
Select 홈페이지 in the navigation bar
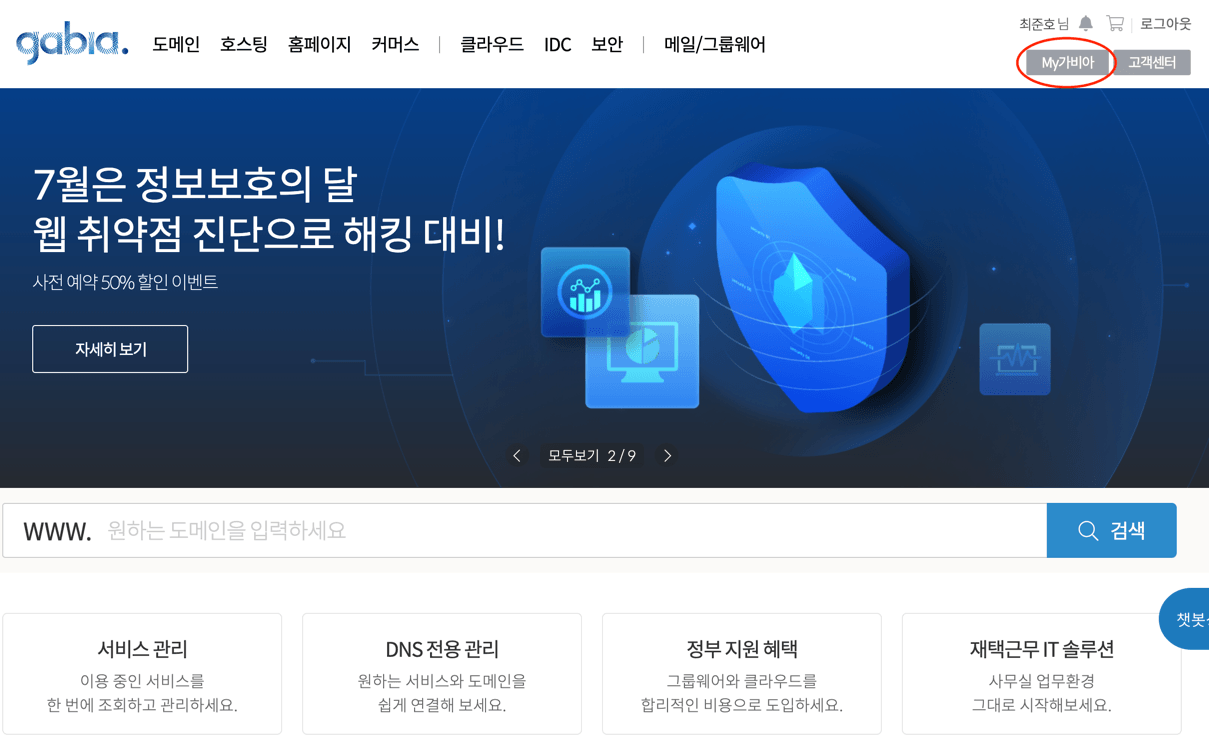319,45
